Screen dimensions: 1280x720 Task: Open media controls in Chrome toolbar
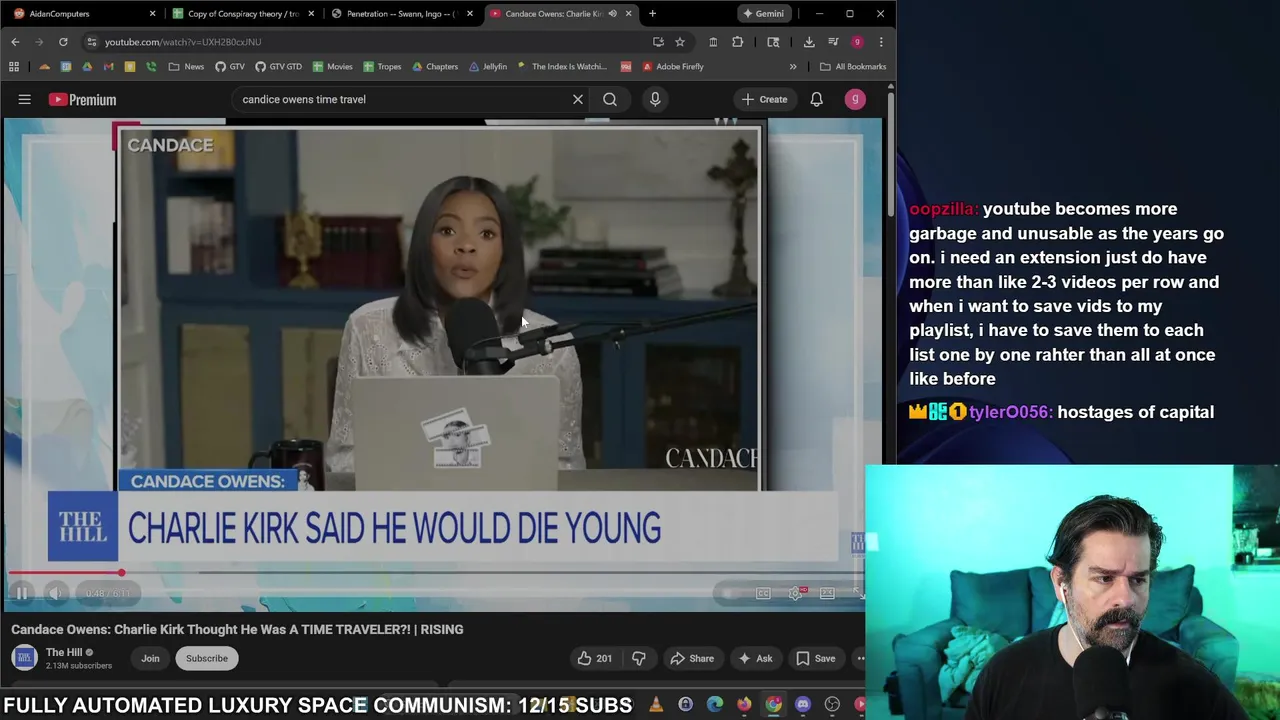833,42
